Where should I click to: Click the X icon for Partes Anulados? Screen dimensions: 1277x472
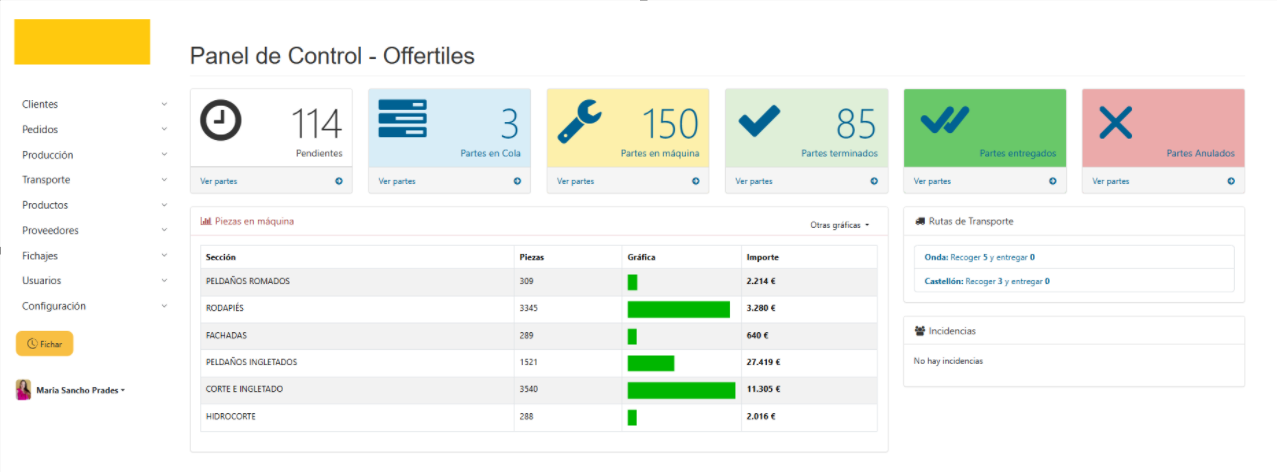click(1115, 123)
